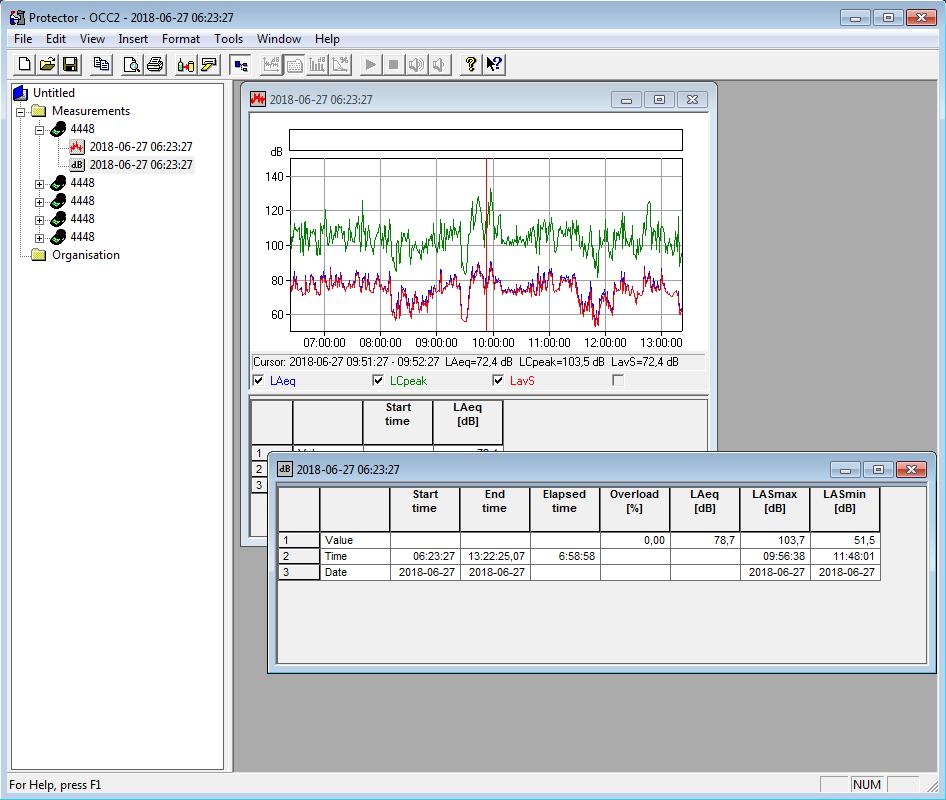Click the Copy toolbar icon
This screenshot has width=946, height=800.
[x=101, y=64]
